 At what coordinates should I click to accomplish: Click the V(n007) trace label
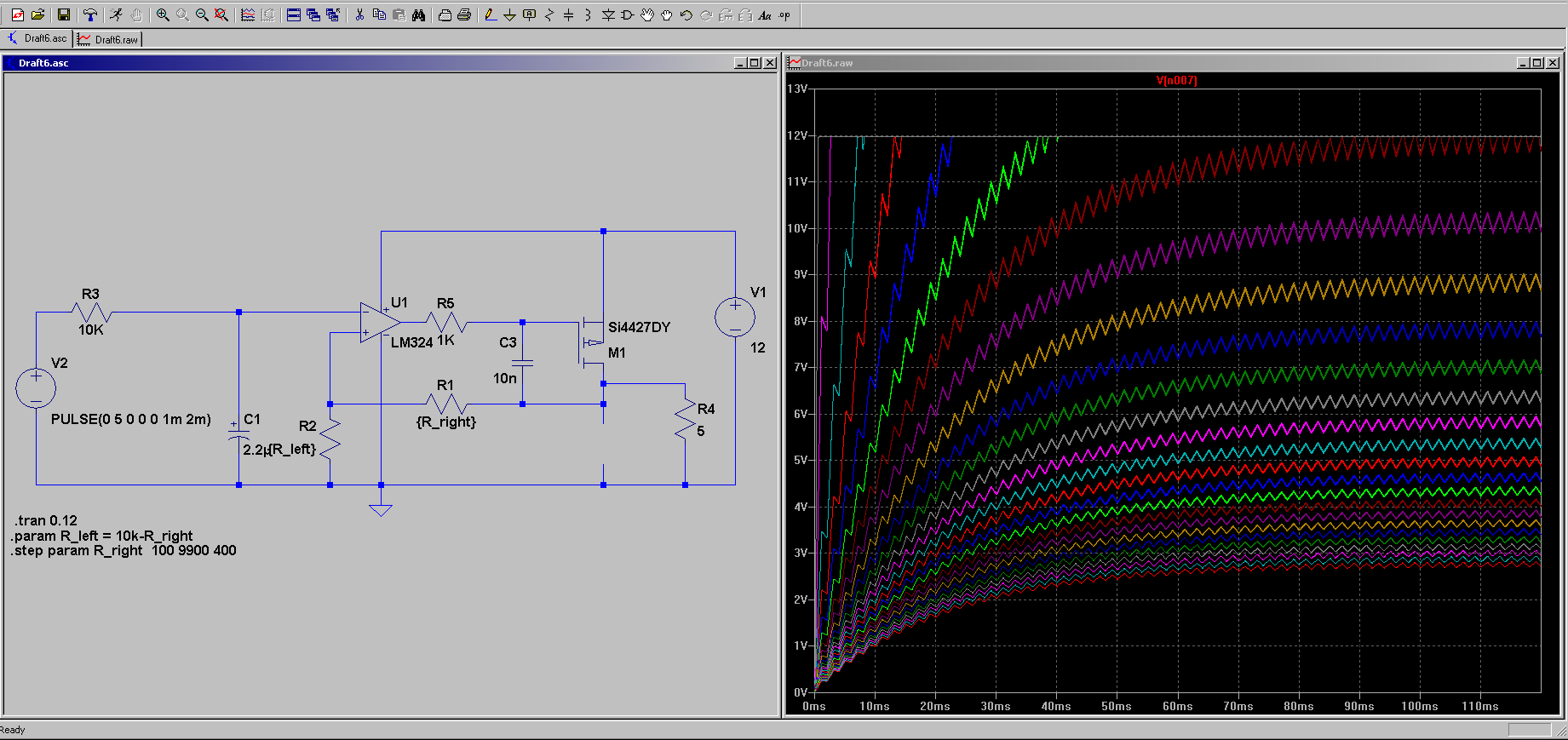pyautogui.click(x=1176, y=80)
